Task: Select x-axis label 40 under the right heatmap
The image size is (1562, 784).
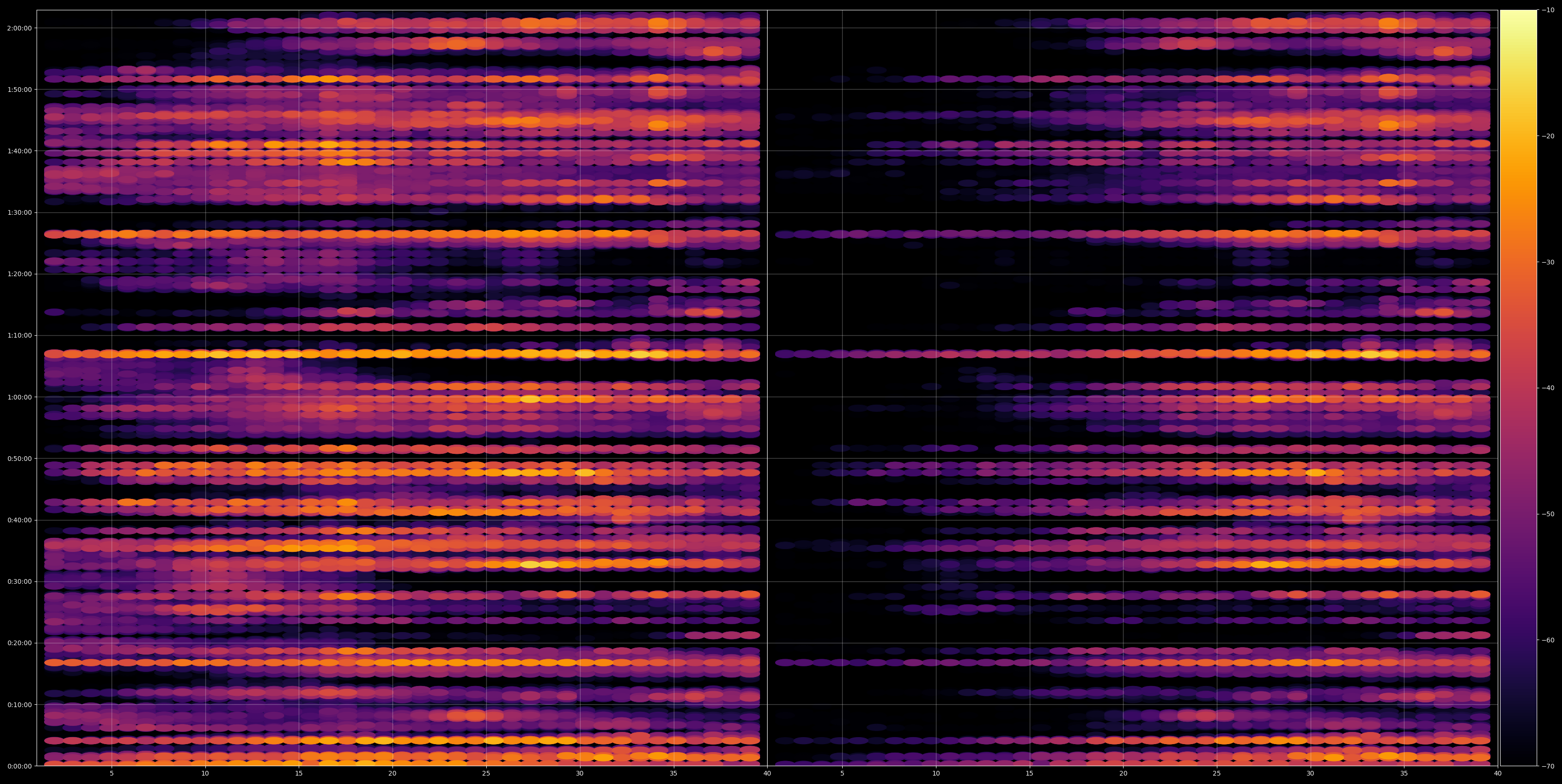Action: point(1498,774)
